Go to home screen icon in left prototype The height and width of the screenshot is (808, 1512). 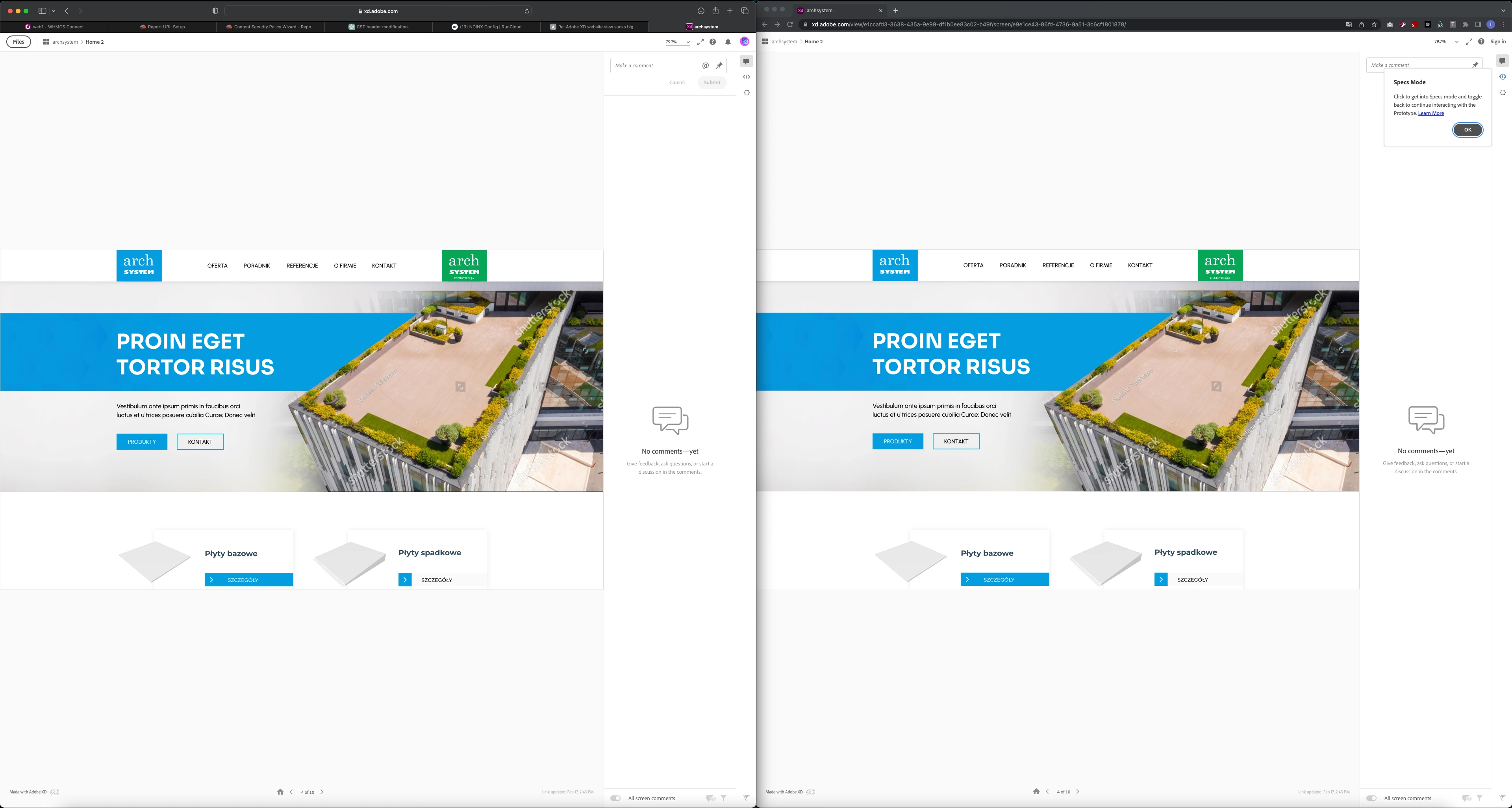pyautogui.click(x=280, y=791)
